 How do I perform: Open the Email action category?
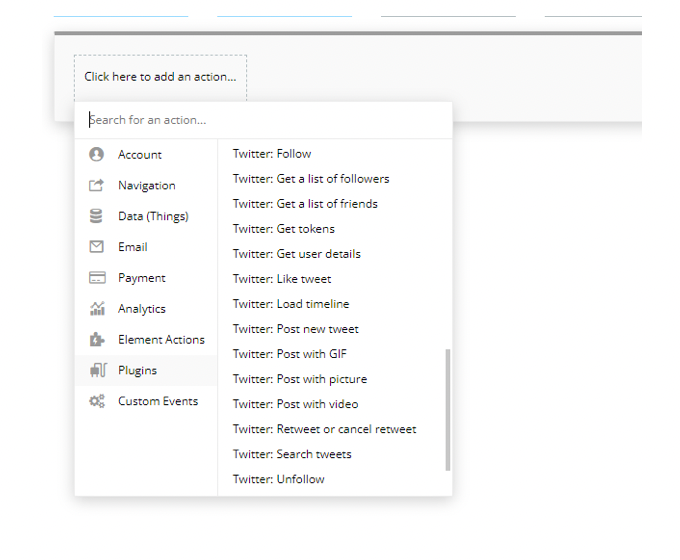pos(146,247)
